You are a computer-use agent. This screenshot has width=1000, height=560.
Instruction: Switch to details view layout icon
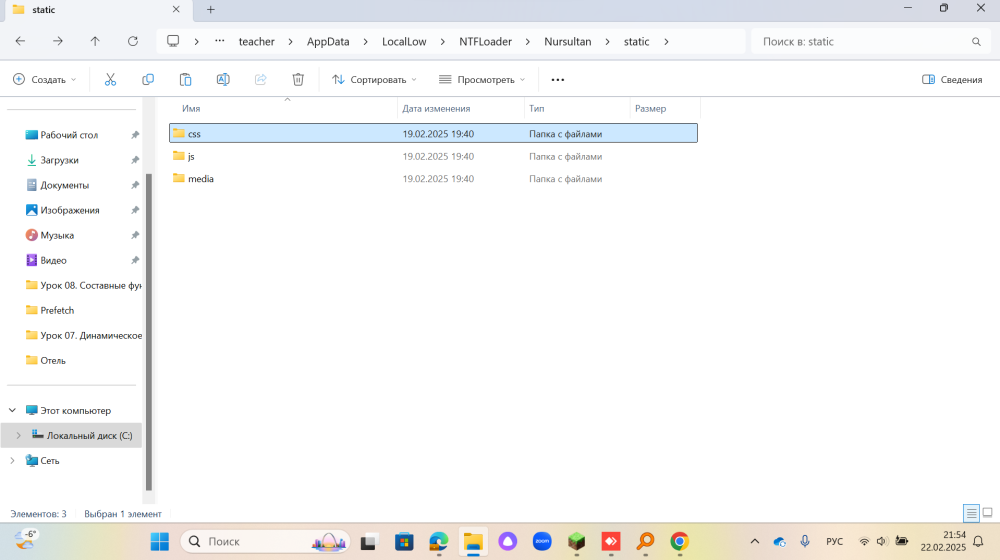[x=971, y=513]
